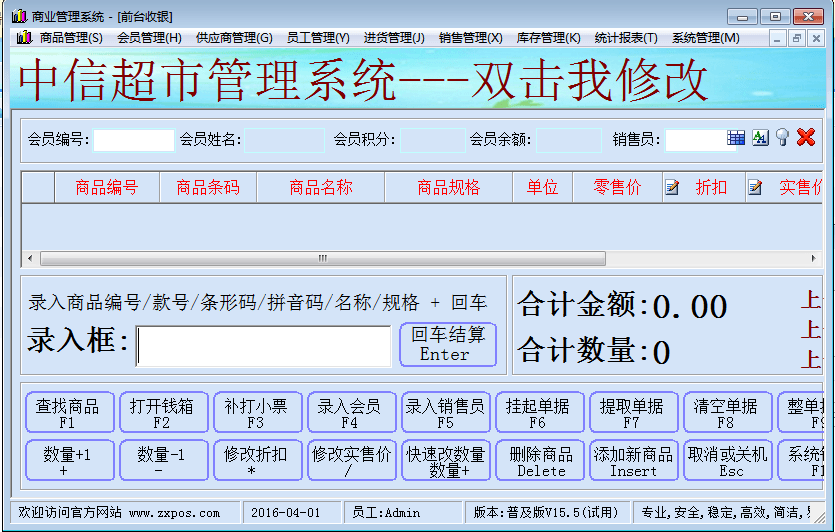Expand the 系统管理(M) menu
835x532 pixels.
click(705, 38)
